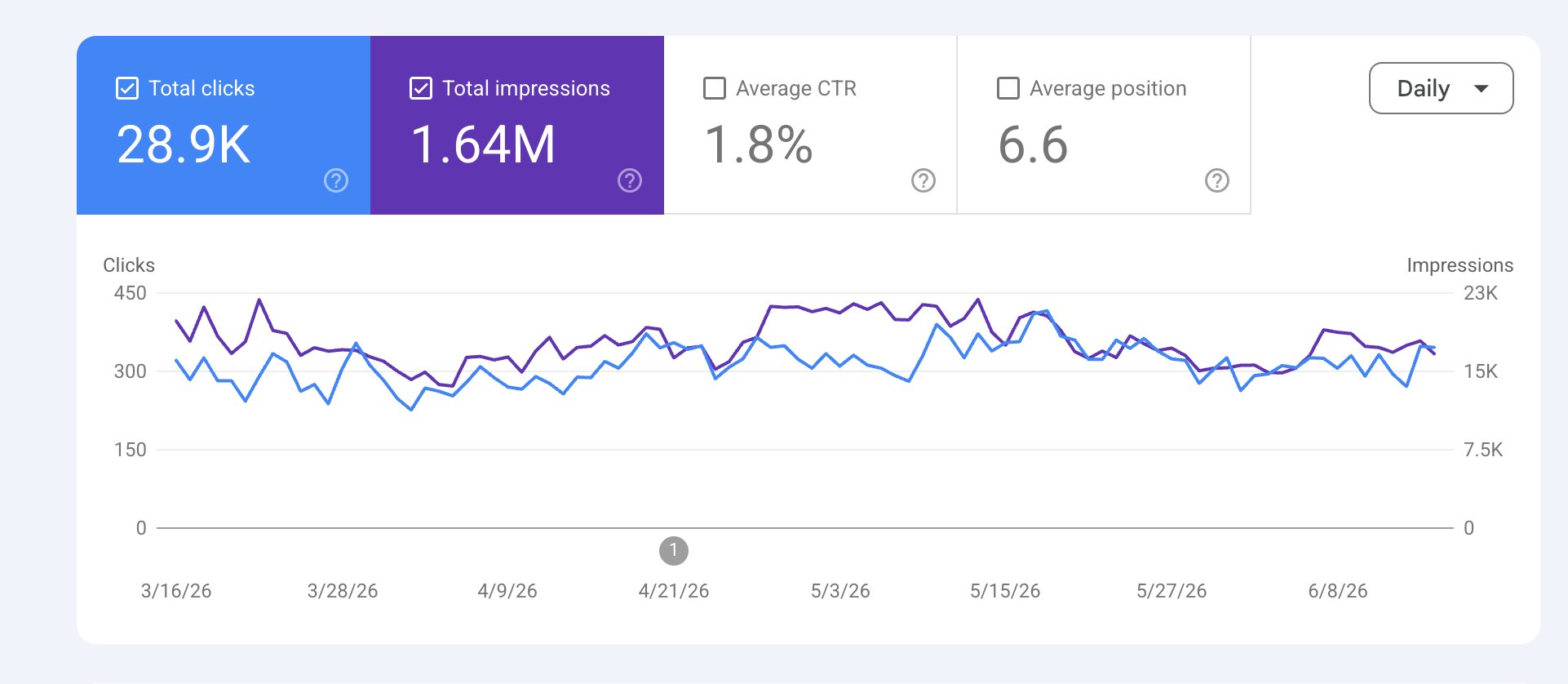Uncheck the Total impressions checkbox

click(421, 88)
